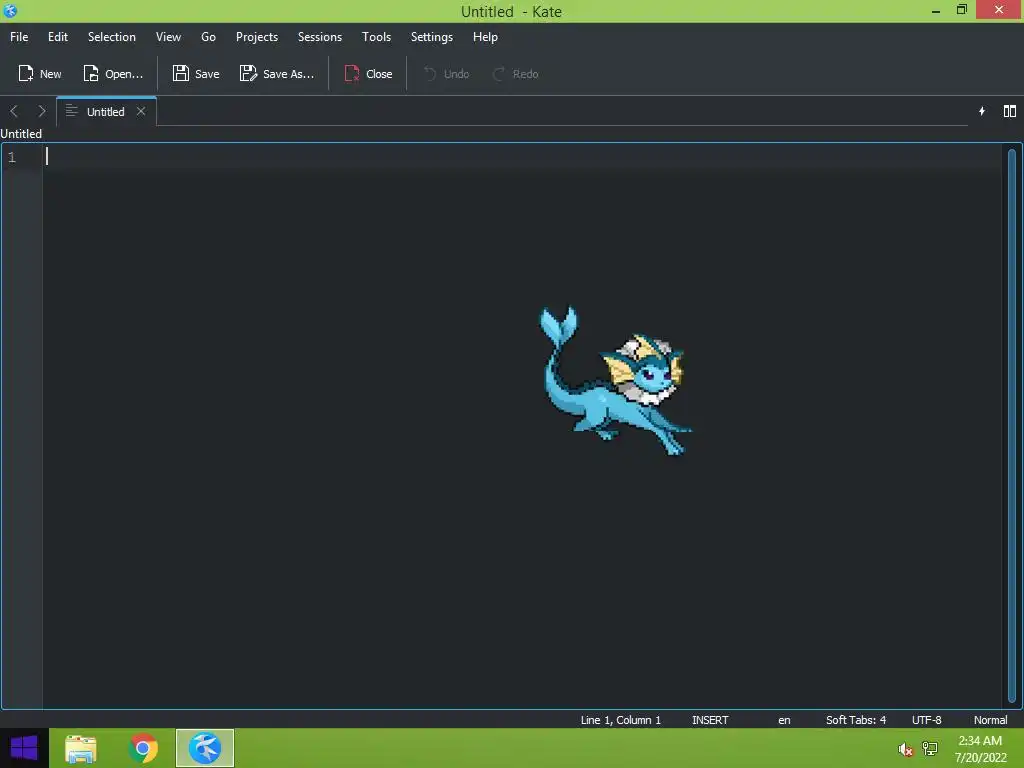The image size is (1024, 768).
Task: Open Soft Tabs: 4 indentation dropdown
Action: (856, 720)
